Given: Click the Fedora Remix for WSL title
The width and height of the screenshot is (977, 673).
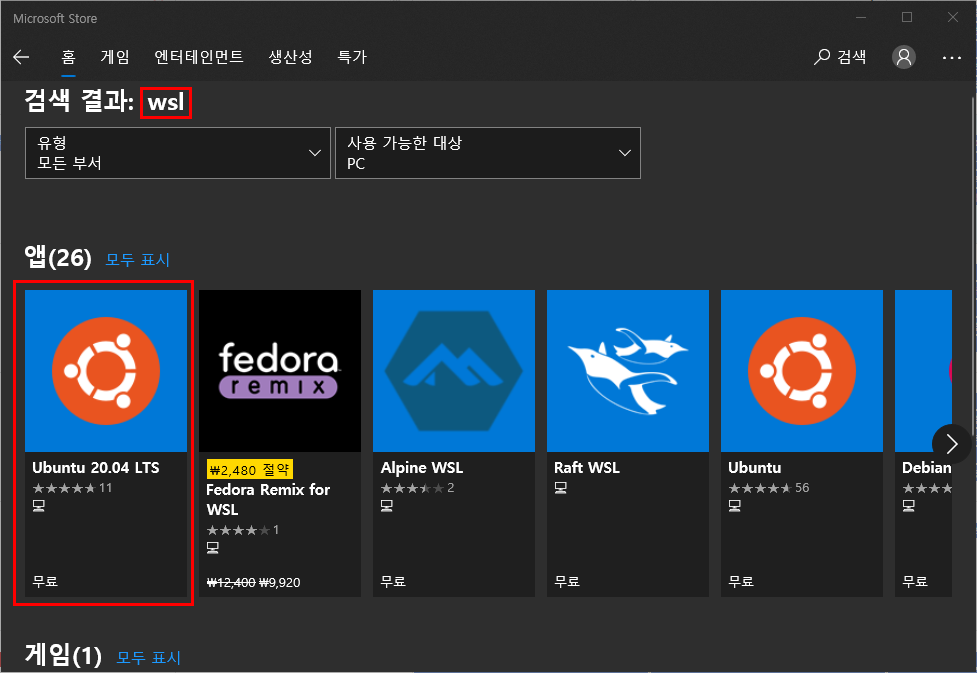Looking at the screenshot, I should [268, 499].
